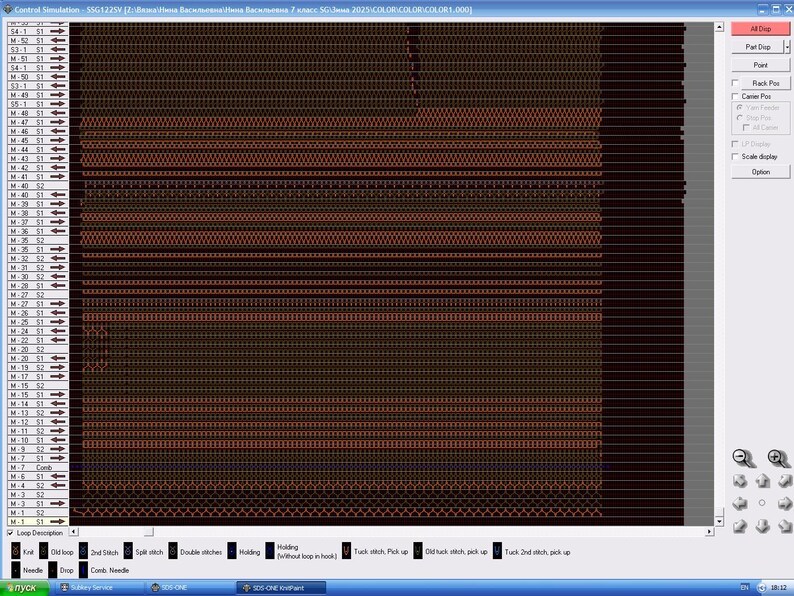Select the M-7 Comb row
Image resolution: width=794 pixels, height=596 pixels.
38,467
